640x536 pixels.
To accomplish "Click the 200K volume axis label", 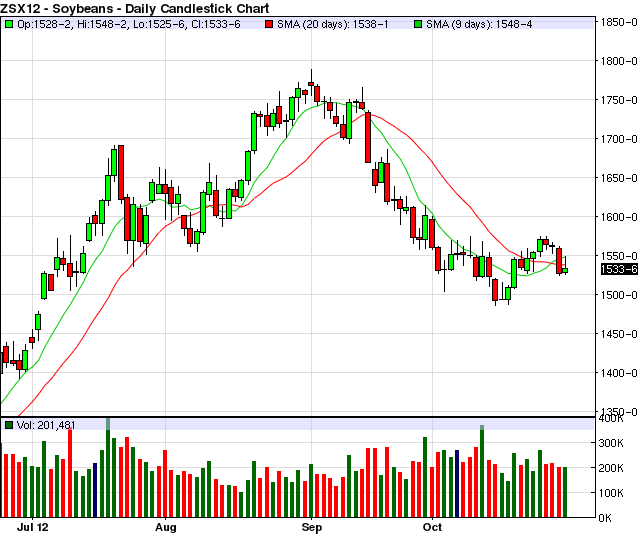I will [x=611, y=468].
